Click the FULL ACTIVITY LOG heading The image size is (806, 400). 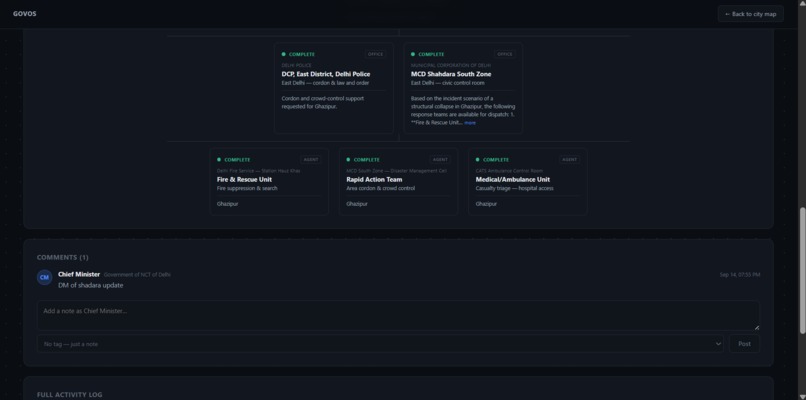pyautogui.click(x=69, y=394)
